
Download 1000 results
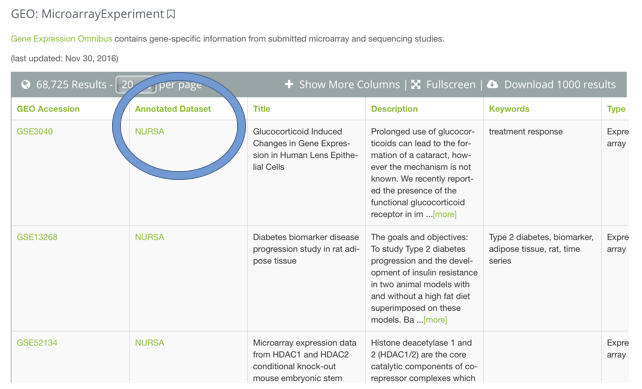coord(560,84)
